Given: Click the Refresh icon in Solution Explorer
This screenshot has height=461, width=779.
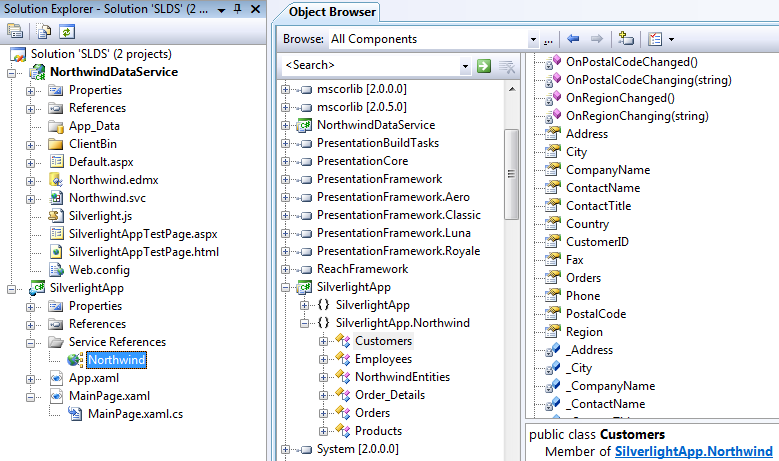Looking at the screenshot, I should point(67,32).
